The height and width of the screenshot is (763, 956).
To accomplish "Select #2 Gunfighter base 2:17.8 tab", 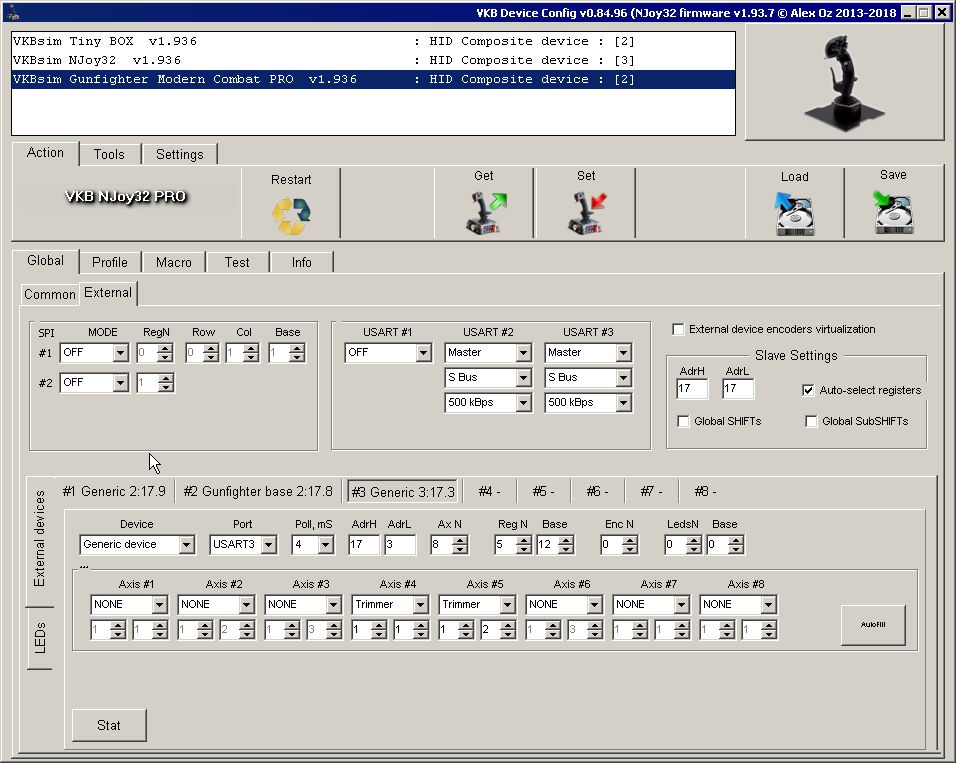I will (x=258, y=492).
